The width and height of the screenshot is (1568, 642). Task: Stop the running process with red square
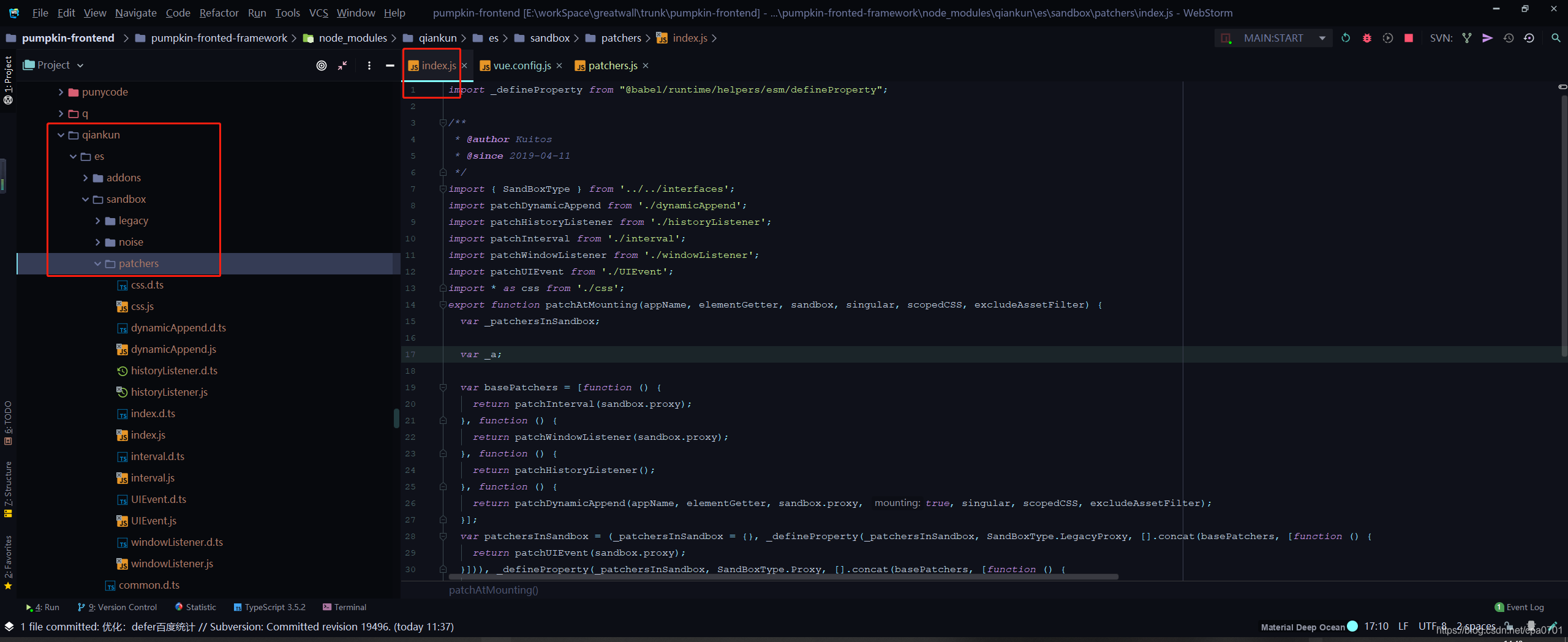pos(1409,38)
